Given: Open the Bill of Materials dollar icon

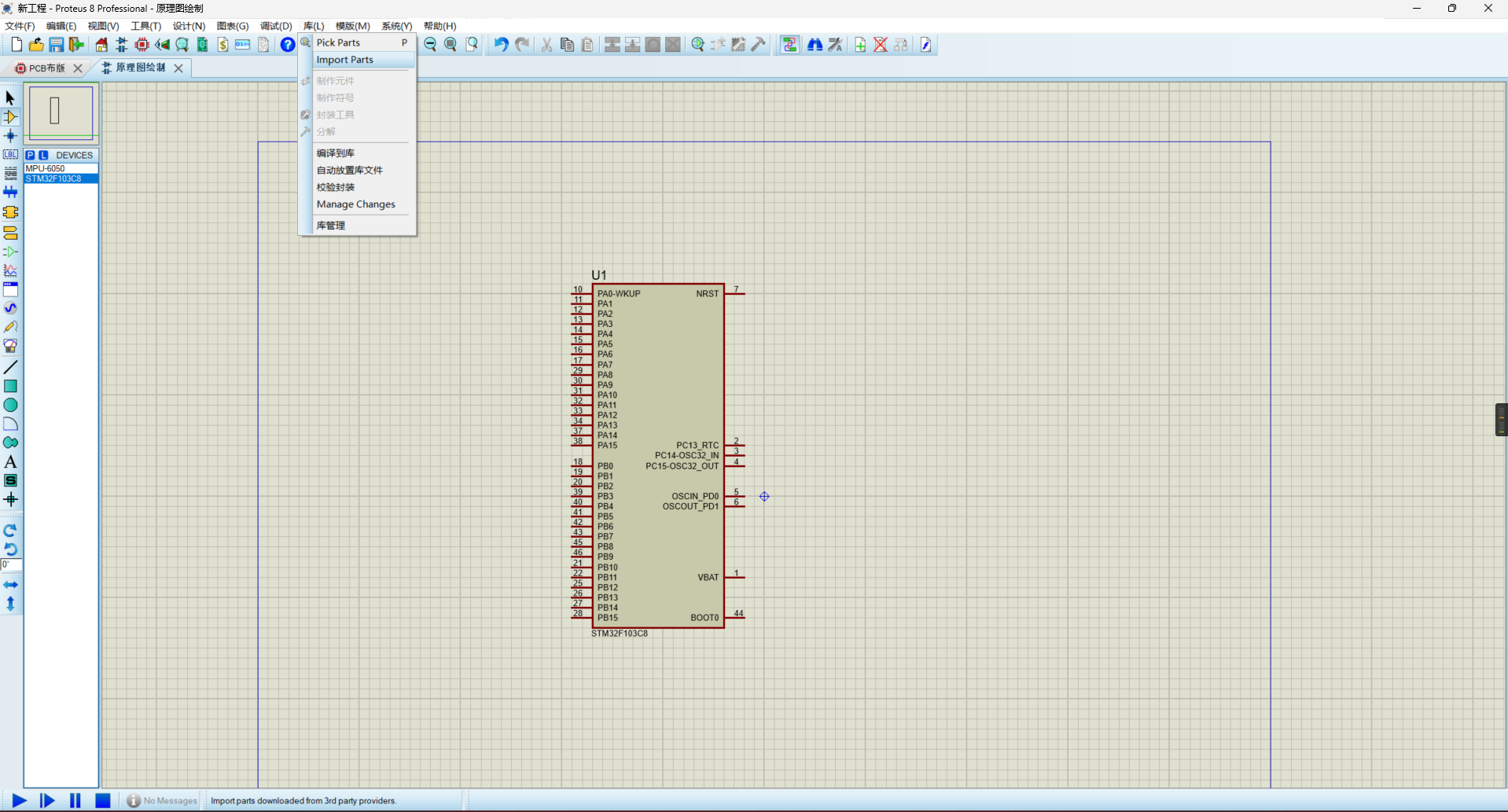Looking at the screenshot, I should (x=223, y=45).
